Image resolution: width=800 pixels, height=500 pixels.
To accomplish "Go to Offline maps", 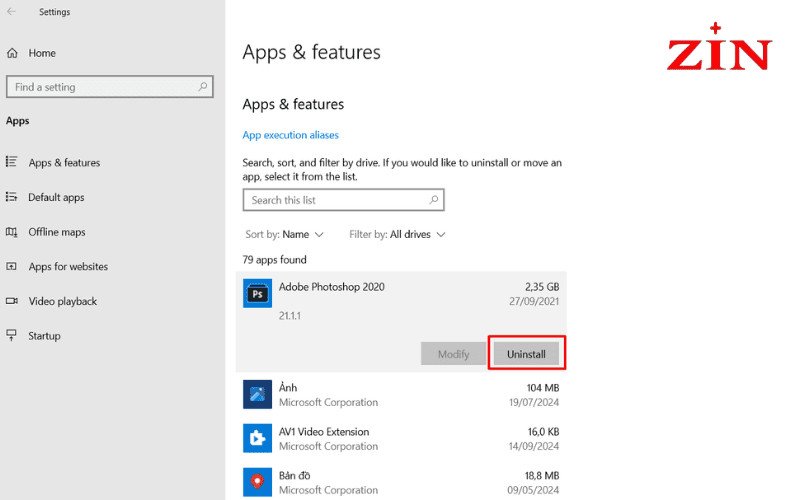I will point(57,232).
